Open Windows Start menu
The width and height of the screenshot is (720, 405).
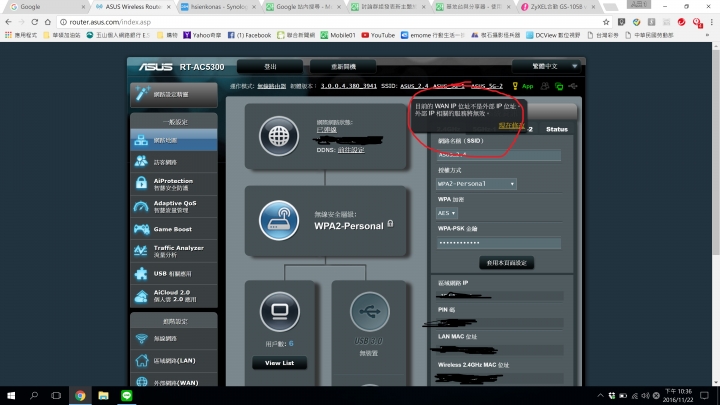[11, 395]
